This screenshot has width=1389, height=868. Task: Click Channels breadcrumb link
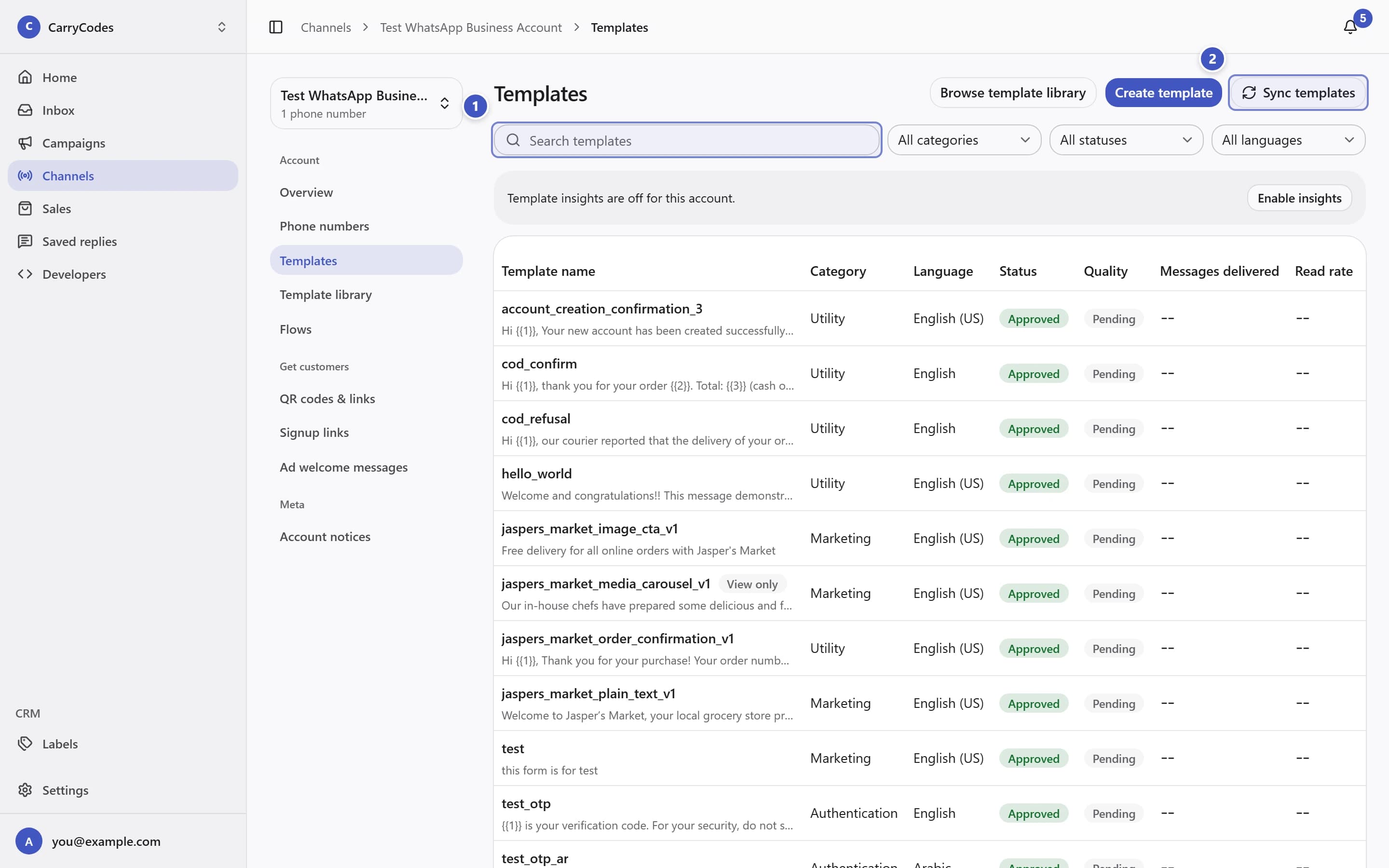[x=326, y=27]
